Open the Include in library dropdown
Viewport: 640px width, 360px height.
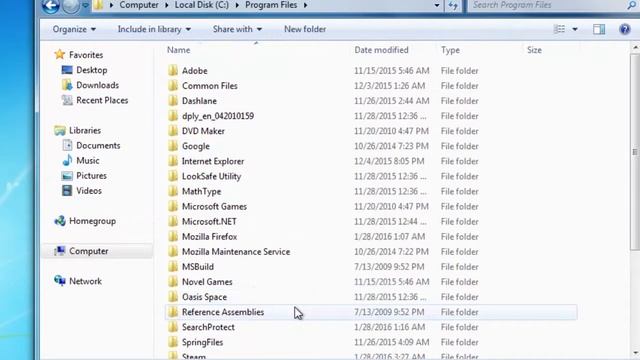[x=154, y=29]
